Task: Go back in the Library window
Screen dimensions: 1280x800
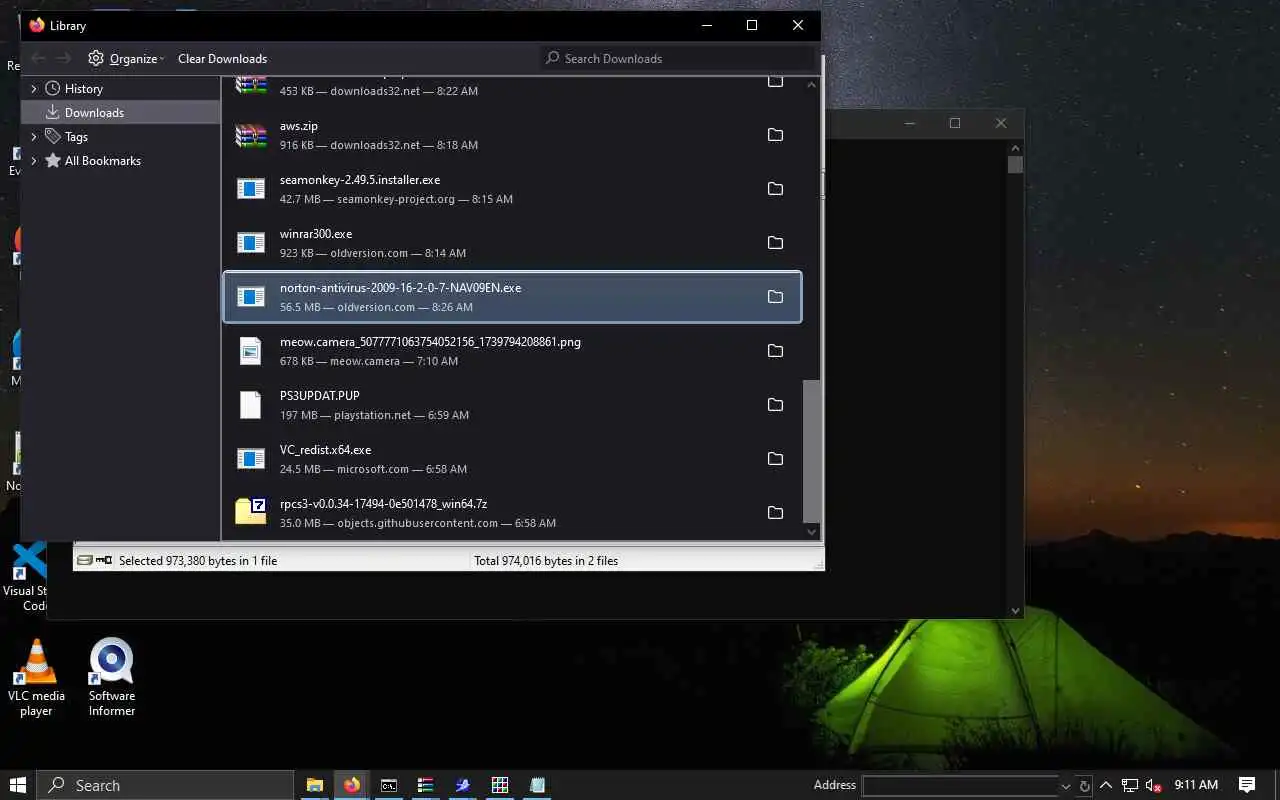Action: [38, 58]
